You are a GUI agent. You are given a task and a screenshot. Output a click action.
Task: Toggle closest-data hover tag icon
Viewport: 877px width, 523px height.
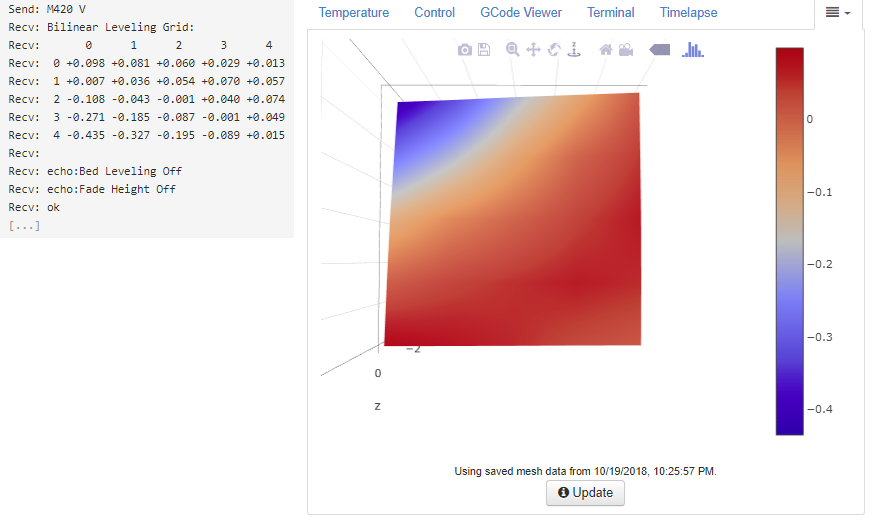(659, 50)
